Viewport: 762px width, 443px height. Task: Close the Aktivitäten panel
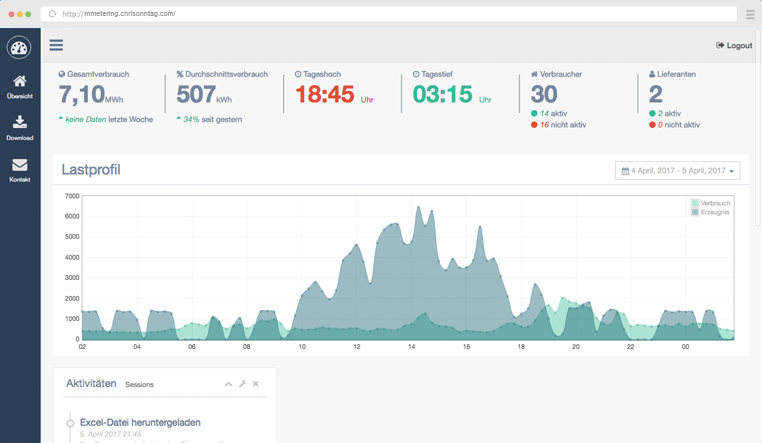pyautogui.click(x=256, y=384)
